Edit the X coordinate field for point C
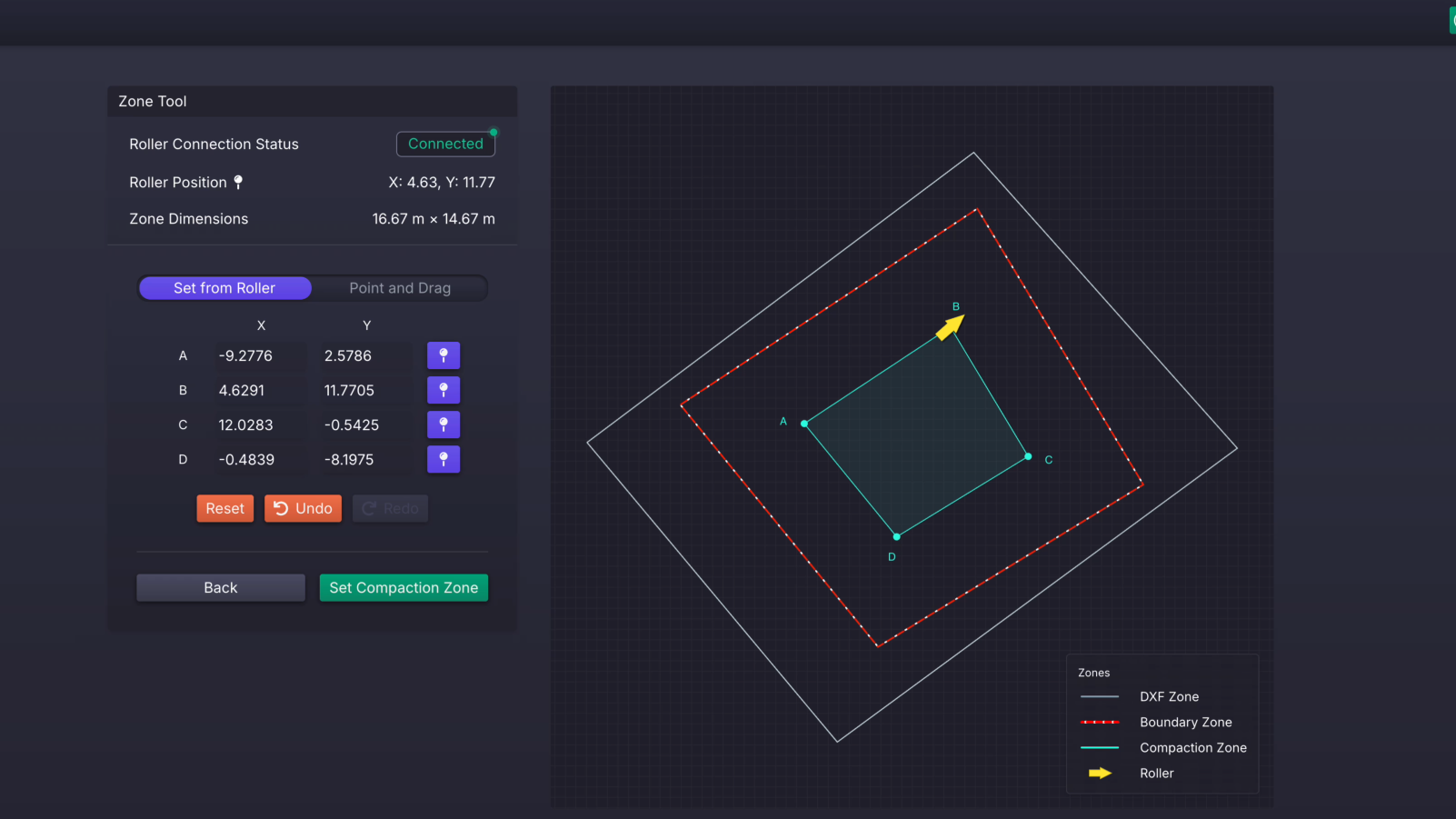 point(259,424)
